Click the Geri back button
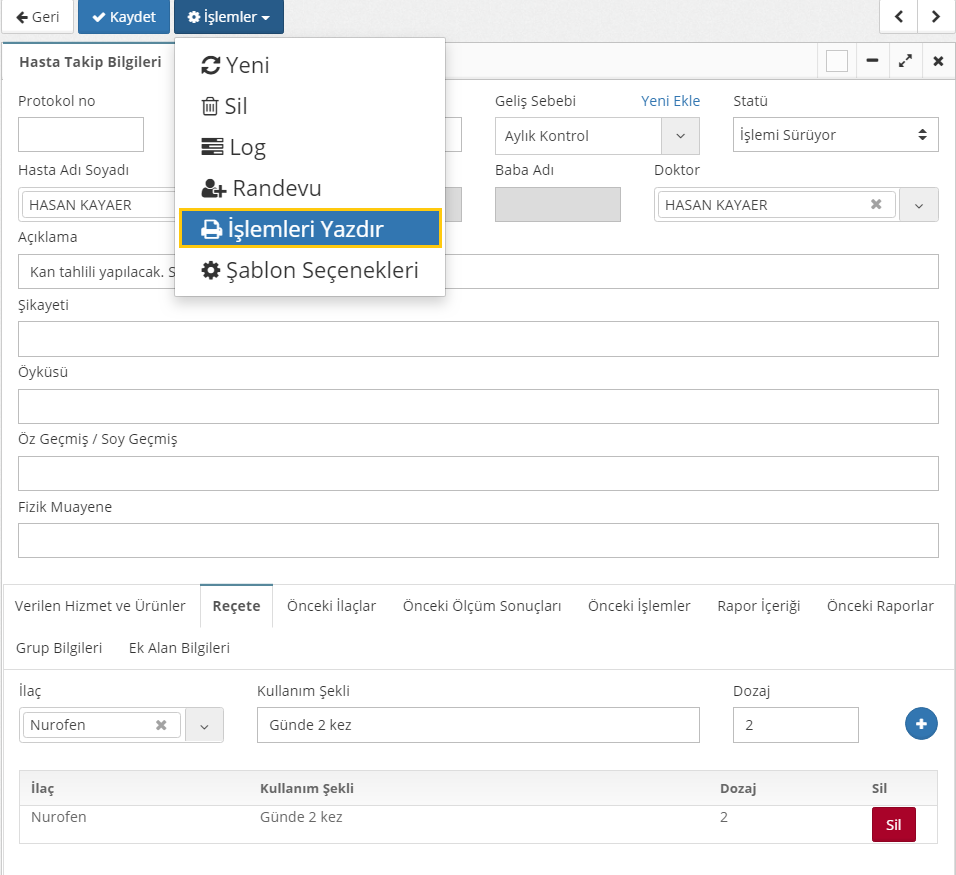 pyautogui.click(x=38, y=17)
